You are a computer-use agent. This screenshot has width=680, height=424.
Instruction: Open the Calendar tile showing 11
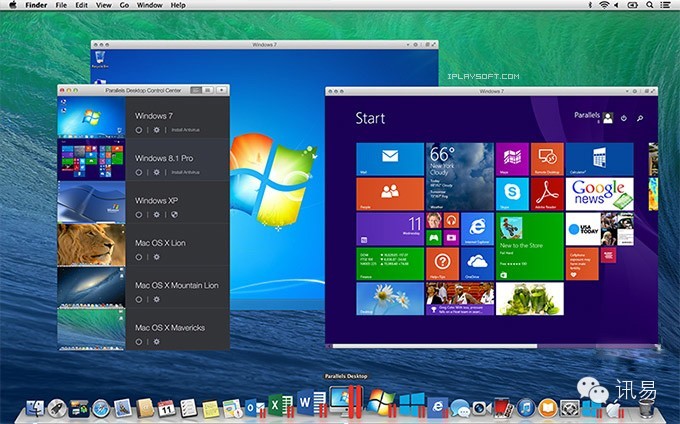(390, 229)
